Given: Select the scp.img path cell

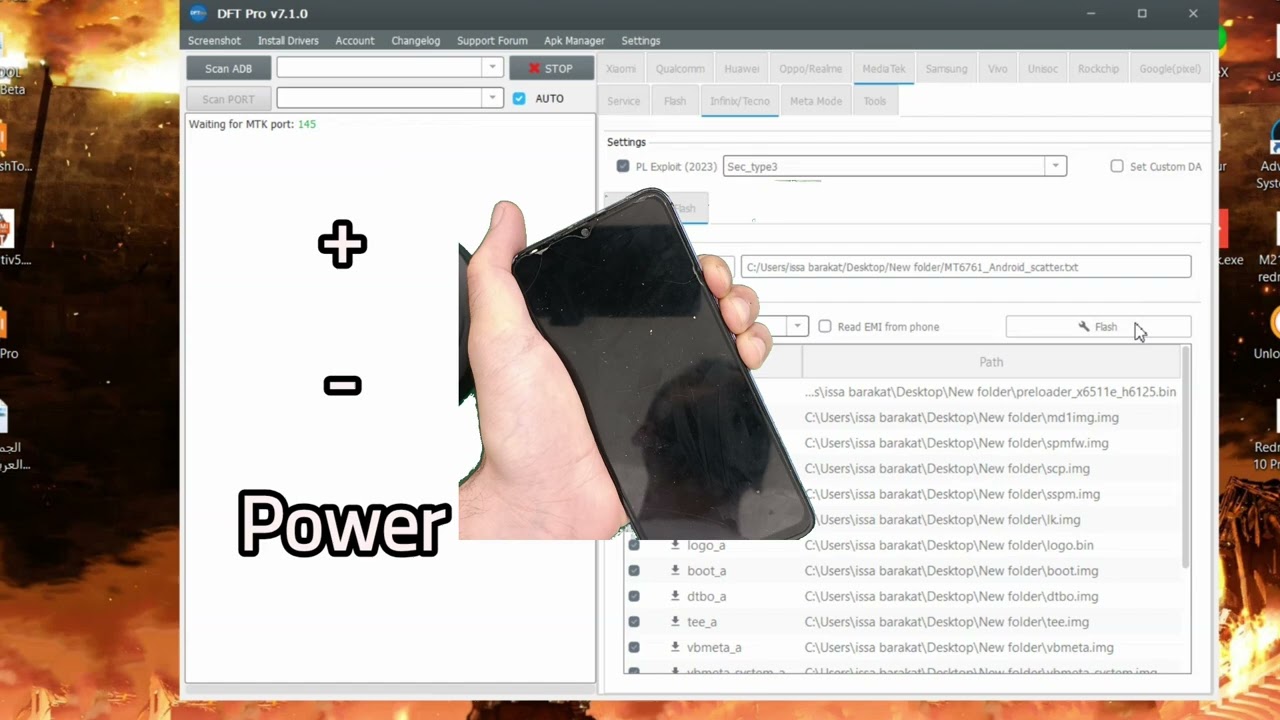Looking at the screenshot, I should pos(990,468).
